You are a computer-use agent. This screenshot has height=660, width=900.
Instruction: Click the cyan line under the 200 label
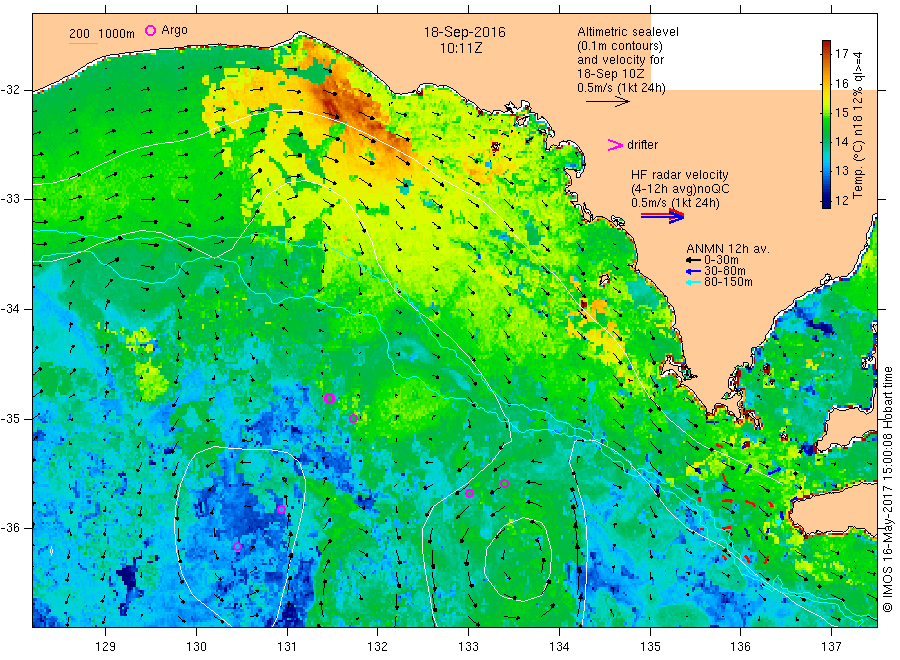[83, 42]
